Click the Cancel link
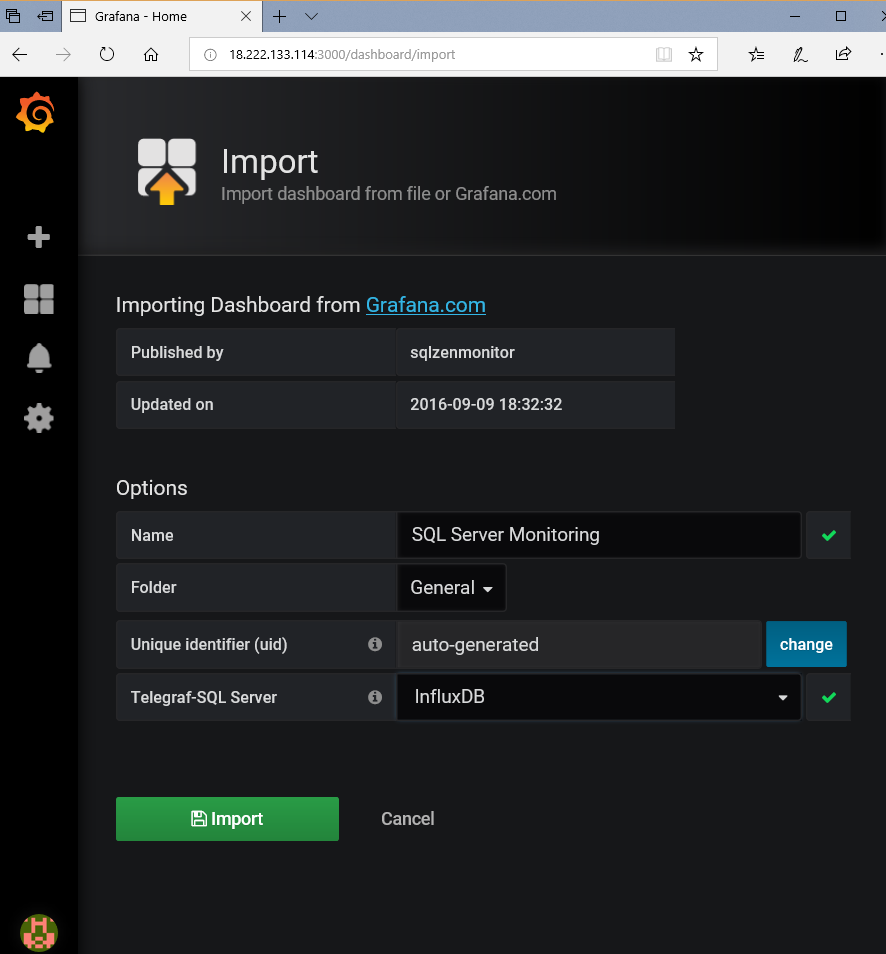This screenshot has height=954, width=886. point(408,819)
